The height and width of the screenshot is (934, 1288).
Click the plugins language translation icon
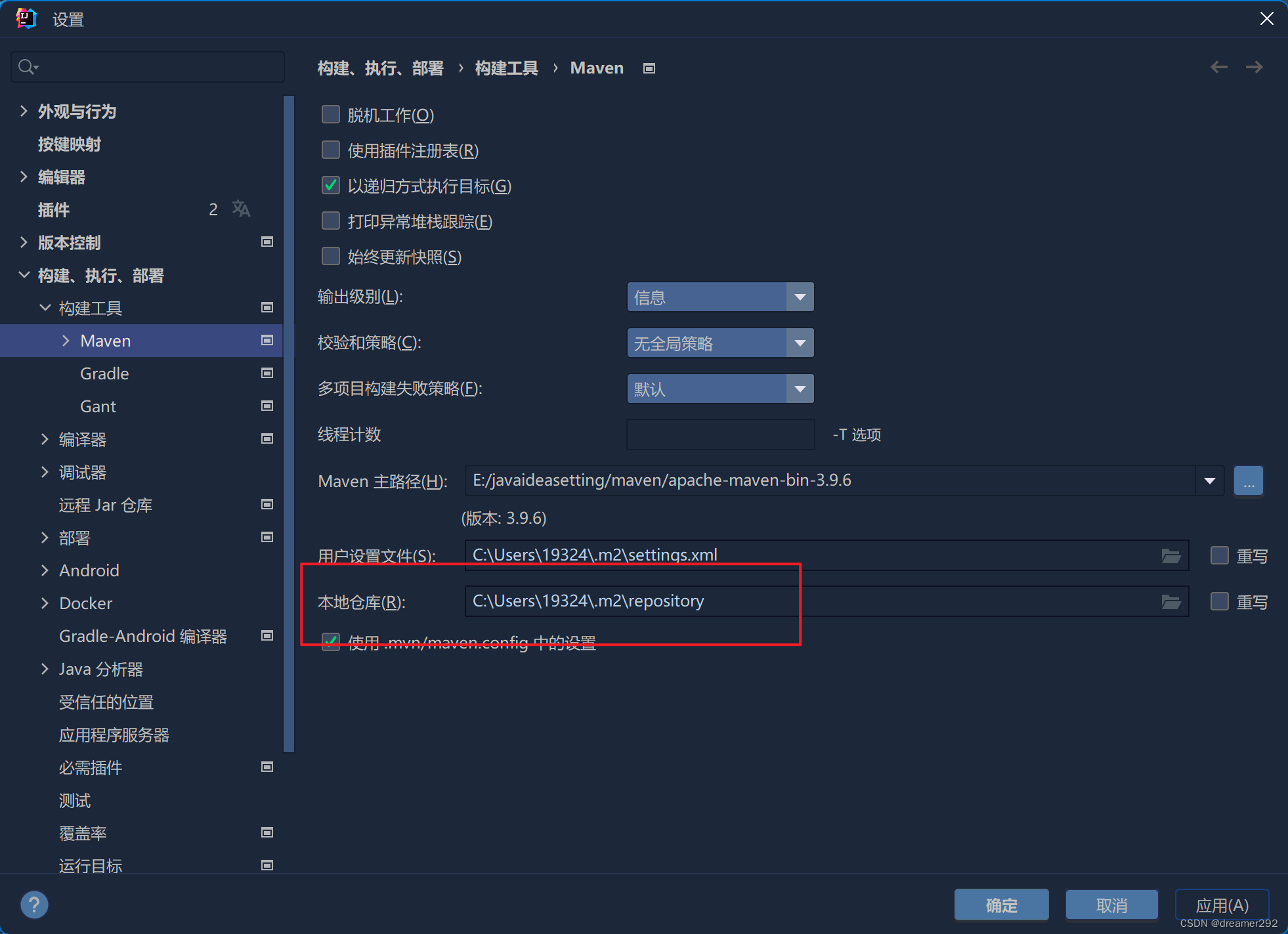[x=241, y=209]
